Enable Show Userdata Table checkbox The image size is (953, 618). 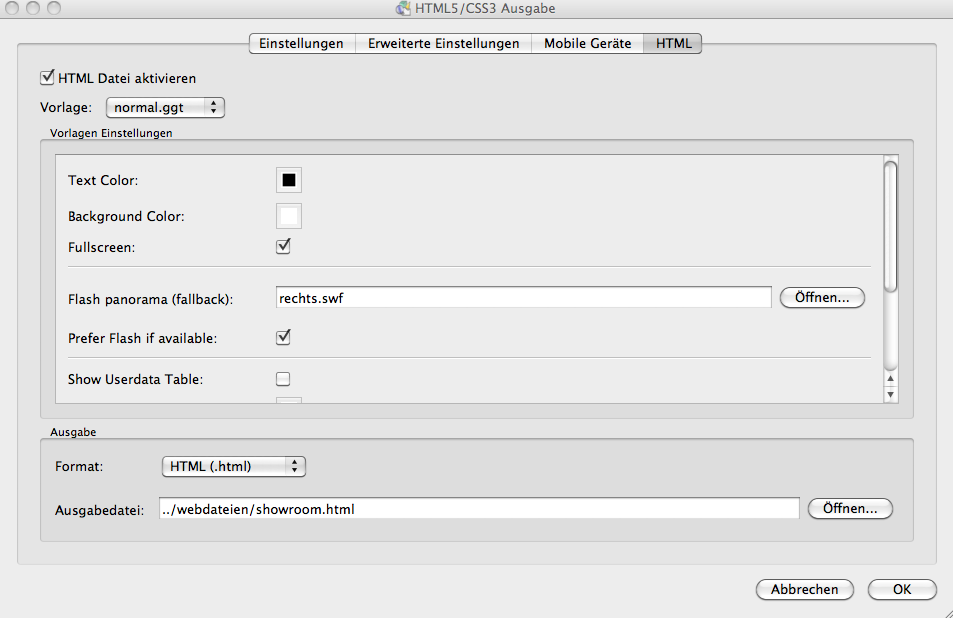[283, 379]
